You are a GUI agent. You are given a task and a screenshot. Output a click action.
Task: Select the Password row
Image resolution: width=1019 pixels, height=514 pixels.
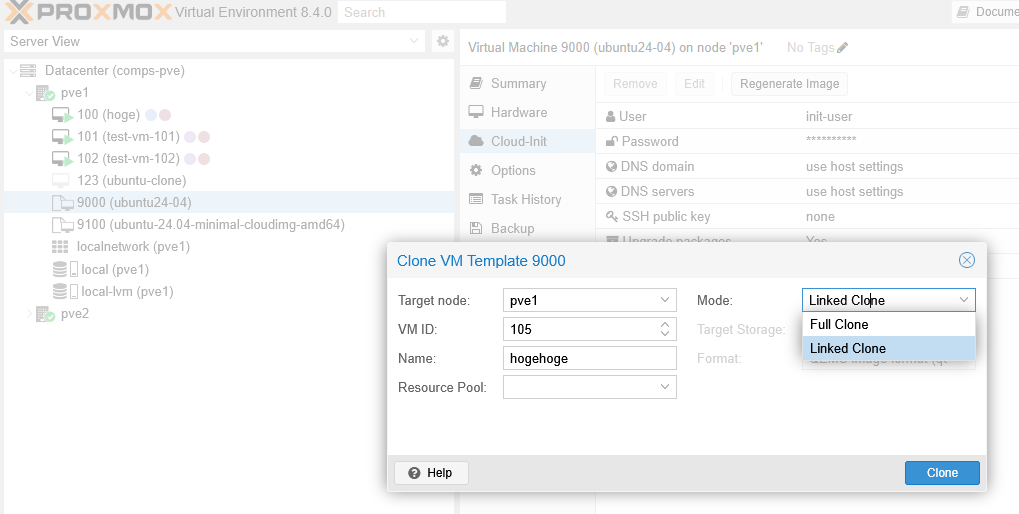click(x=807, y=141)
